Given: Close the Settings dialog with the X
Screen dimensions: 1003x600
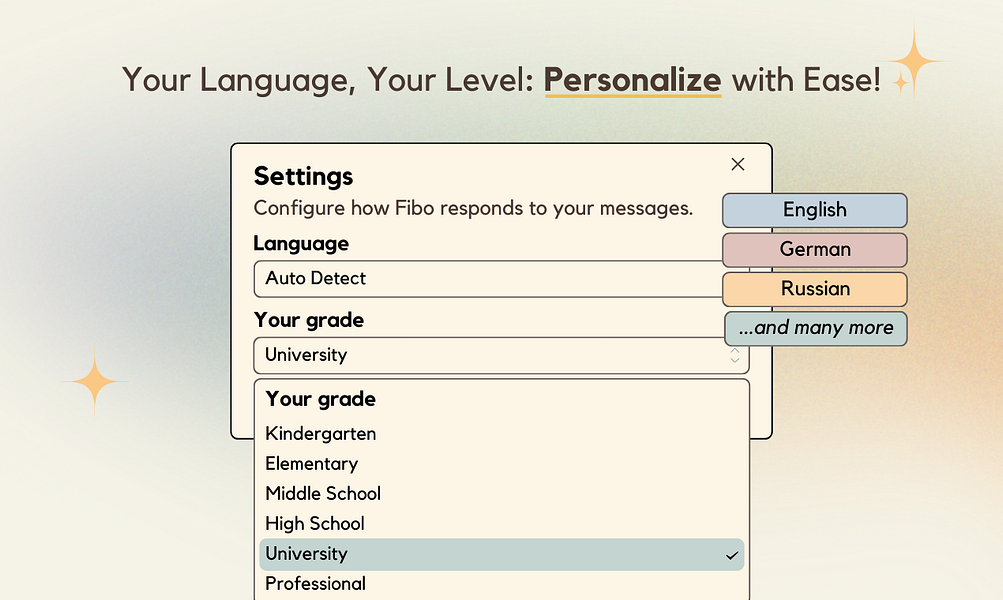Looking at the screenshot, I should point(737,164).
